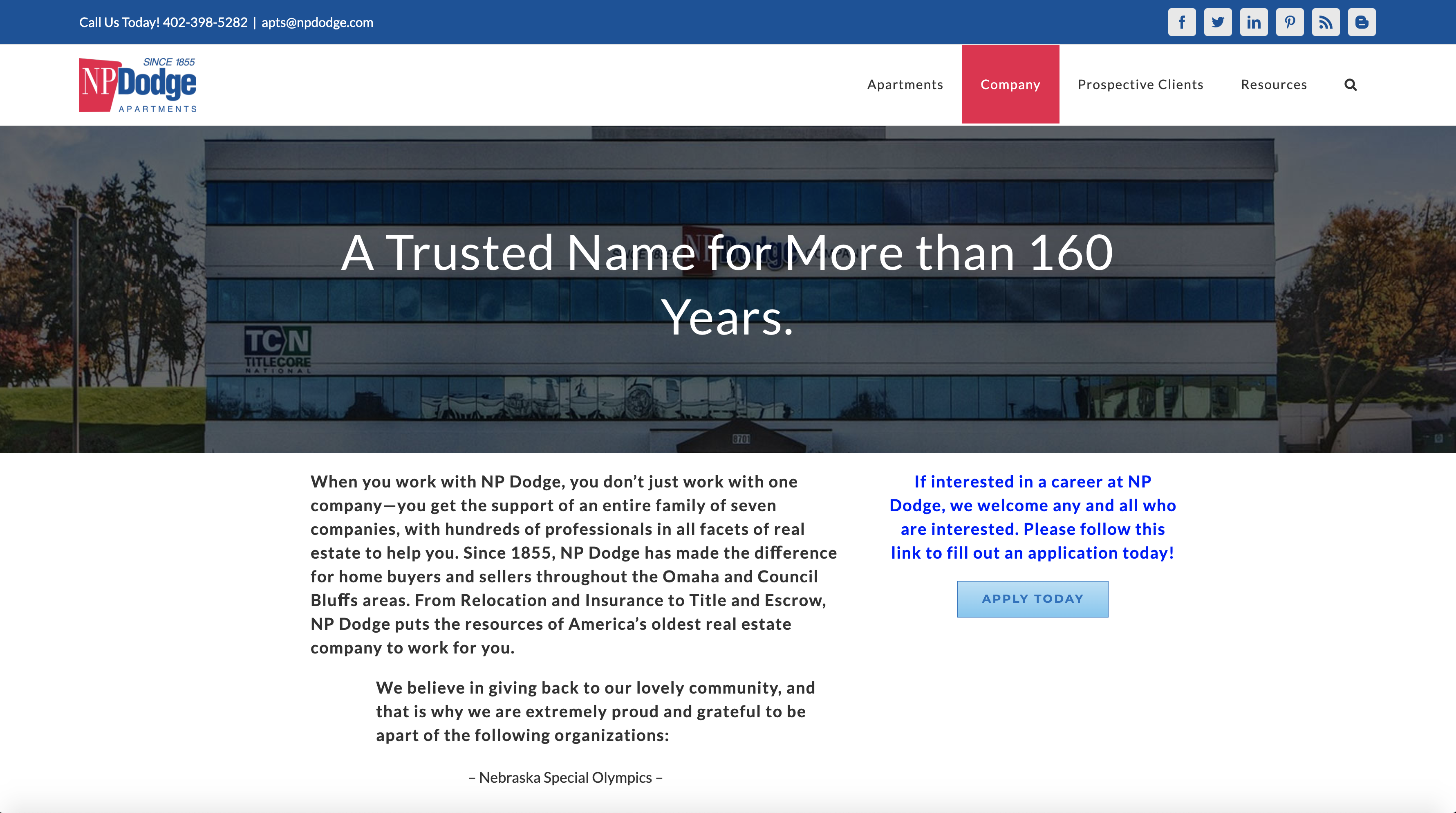
Task: Click the 'When you work with NP Dodge' paragraph
Action: [573, 564]
